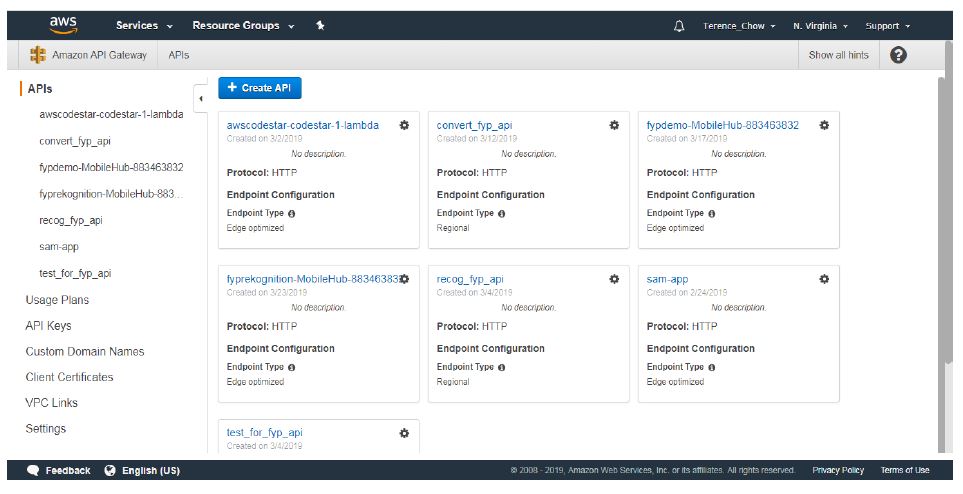Open awscodestar-codestar-1-lambda card title link
This screenshot has height=494, width=963.
303,125
